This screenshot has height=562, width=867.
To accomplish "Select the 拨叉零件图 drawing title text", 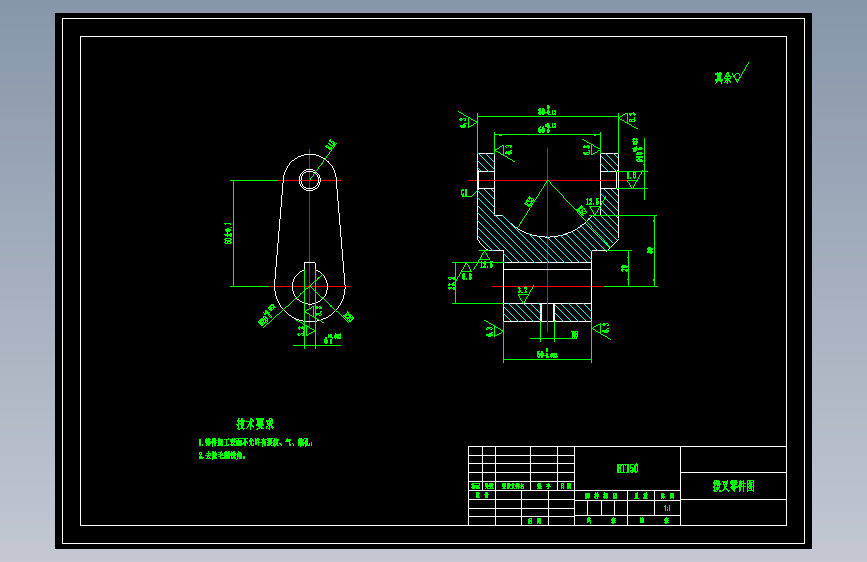I will (x=733, y=486).
